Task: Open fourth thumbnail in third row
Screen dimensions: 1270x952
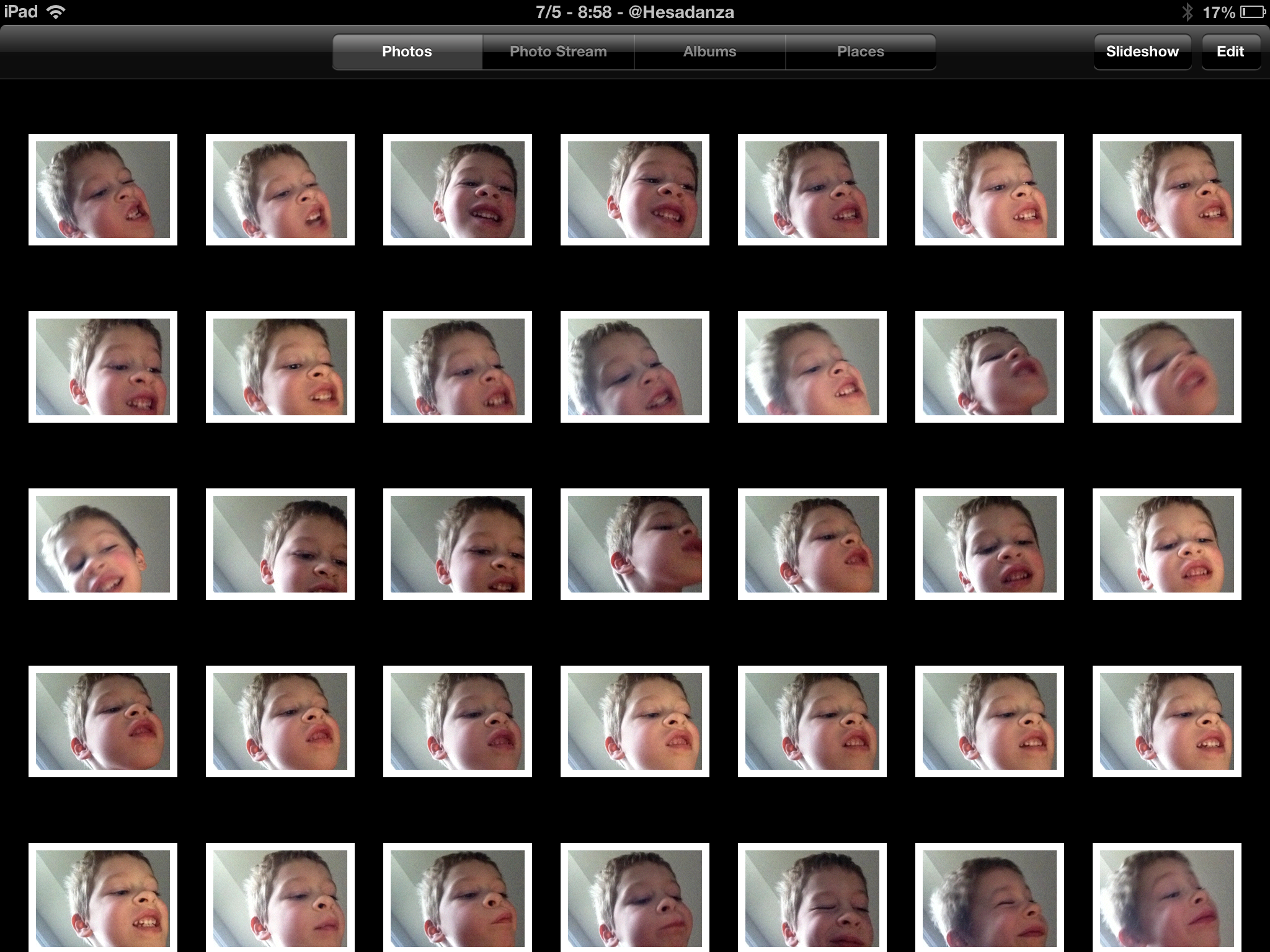Action: coord(635,544)
